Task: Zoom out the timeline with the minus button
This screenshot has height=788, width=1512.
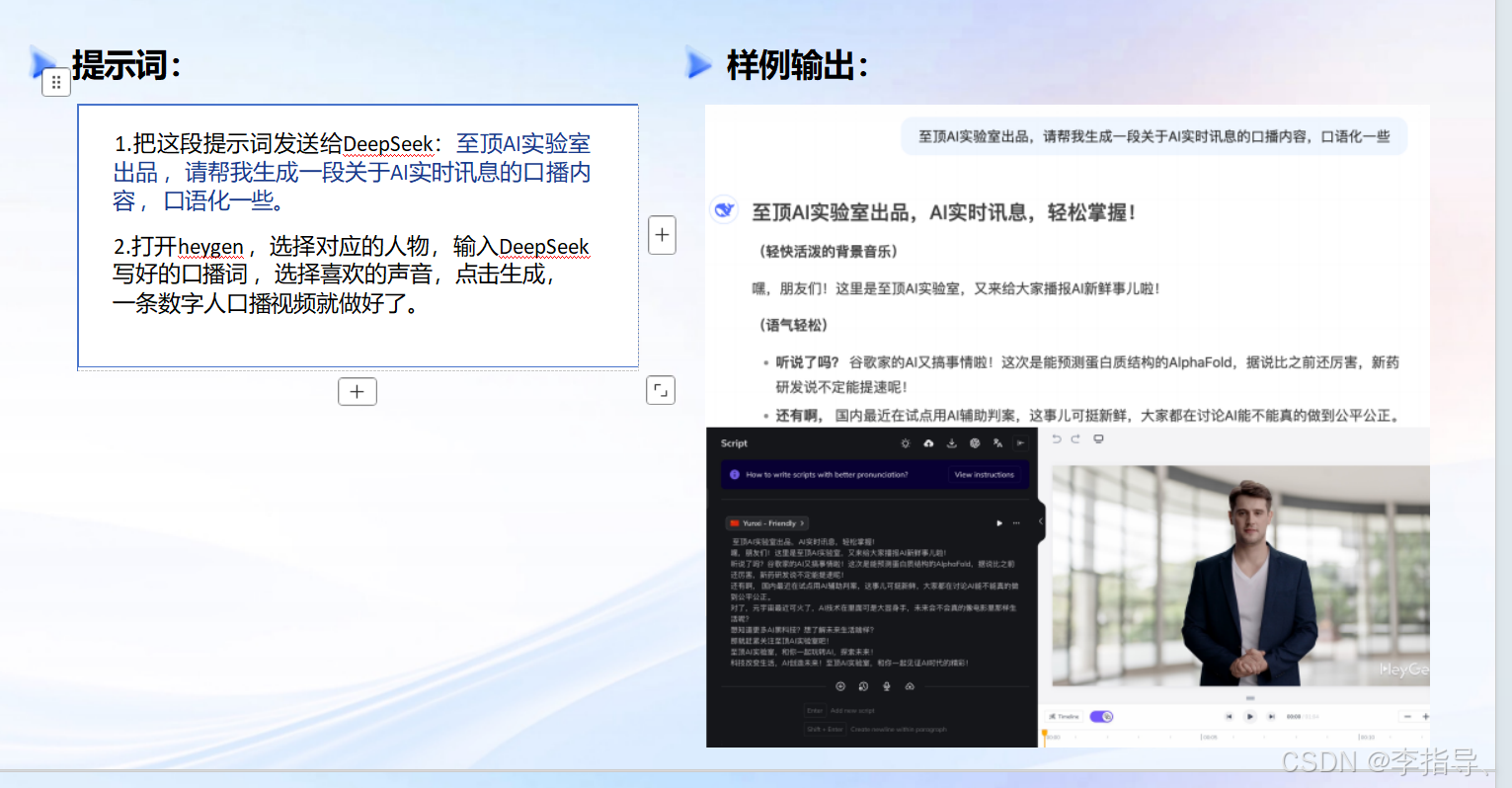Action: [1407, 717]
